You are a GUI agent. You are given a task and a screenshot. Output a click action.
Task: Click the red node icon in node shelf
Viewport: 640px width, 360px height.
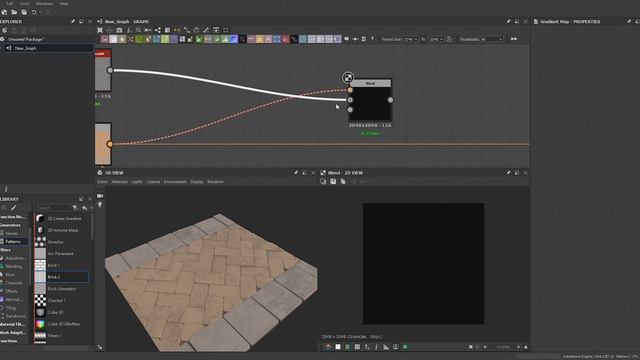285,39
